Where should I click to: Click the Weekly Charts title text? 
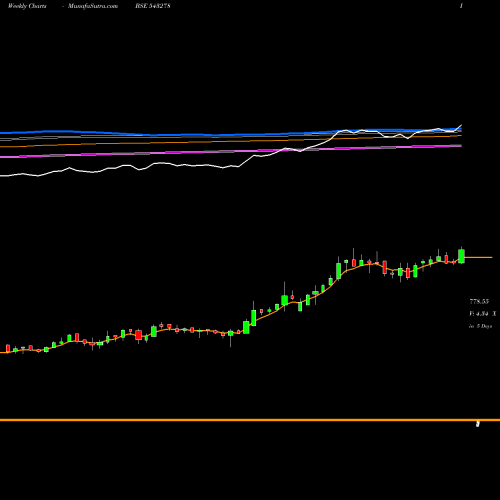tap(27, 6)
